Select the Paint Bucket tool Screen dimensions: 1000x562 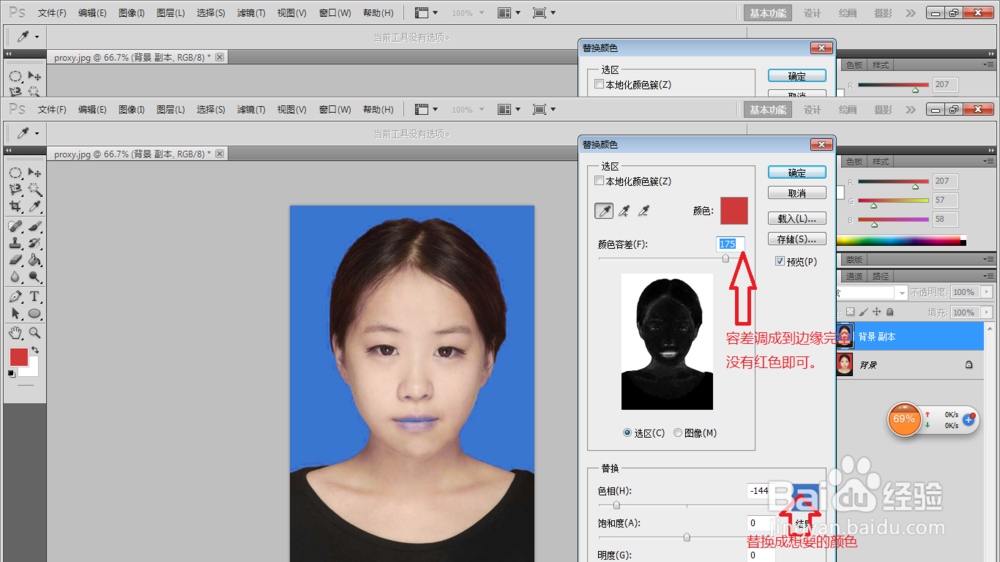click(34, 260)
